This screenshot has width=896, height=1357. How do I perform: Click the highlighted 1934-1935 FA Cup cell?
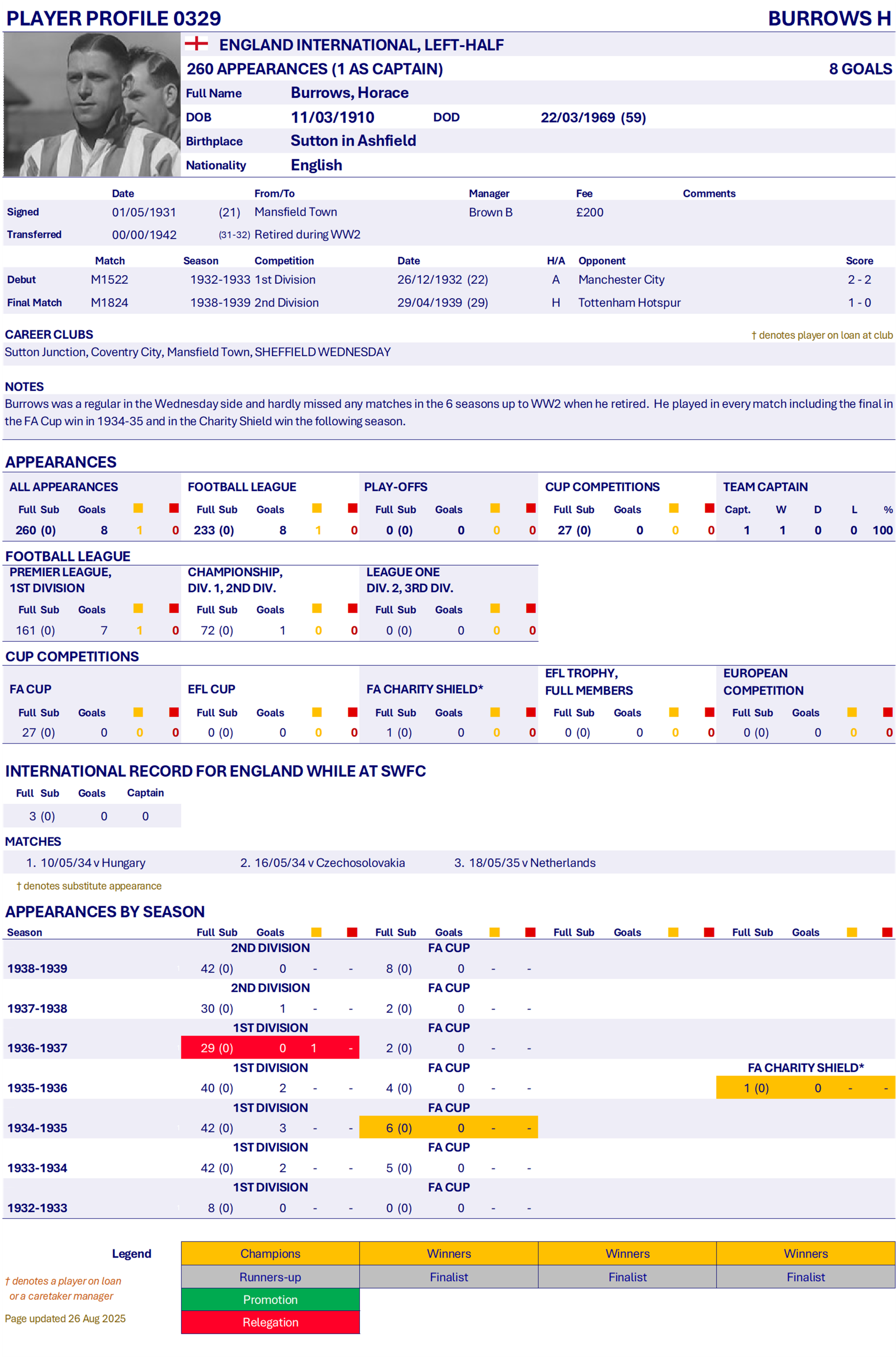tap(448, 1127)
